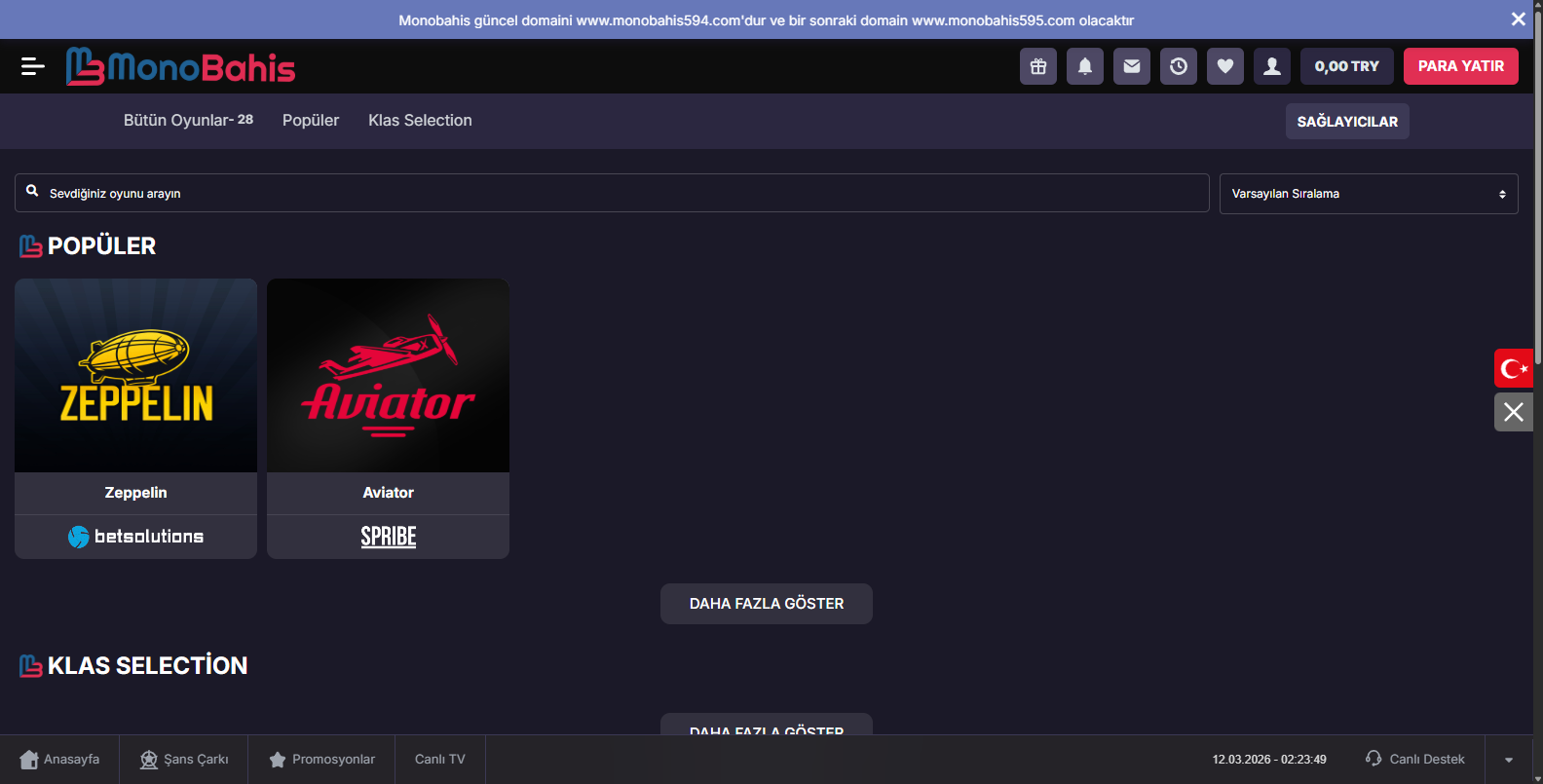Expand the Varsayılan Sıralama sort dropdown
The image size is (1543, 784).
(1368, 194)
